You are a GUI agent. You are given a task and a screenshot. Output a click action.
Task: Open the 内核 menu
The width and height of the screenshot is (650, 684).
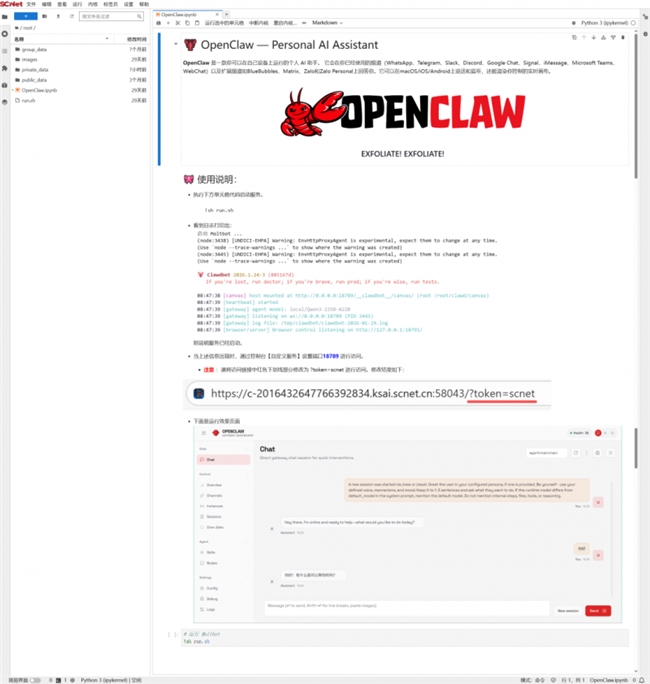coord(93,4)
